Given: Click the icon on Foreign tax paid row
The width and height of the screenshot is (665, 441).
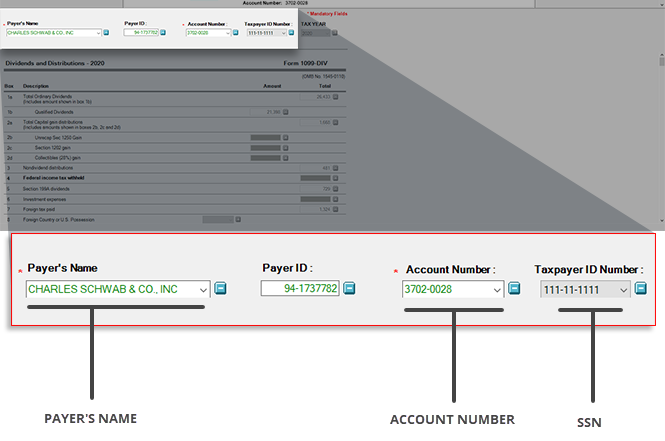Looking at the screenshot, I should pos(335,209).
